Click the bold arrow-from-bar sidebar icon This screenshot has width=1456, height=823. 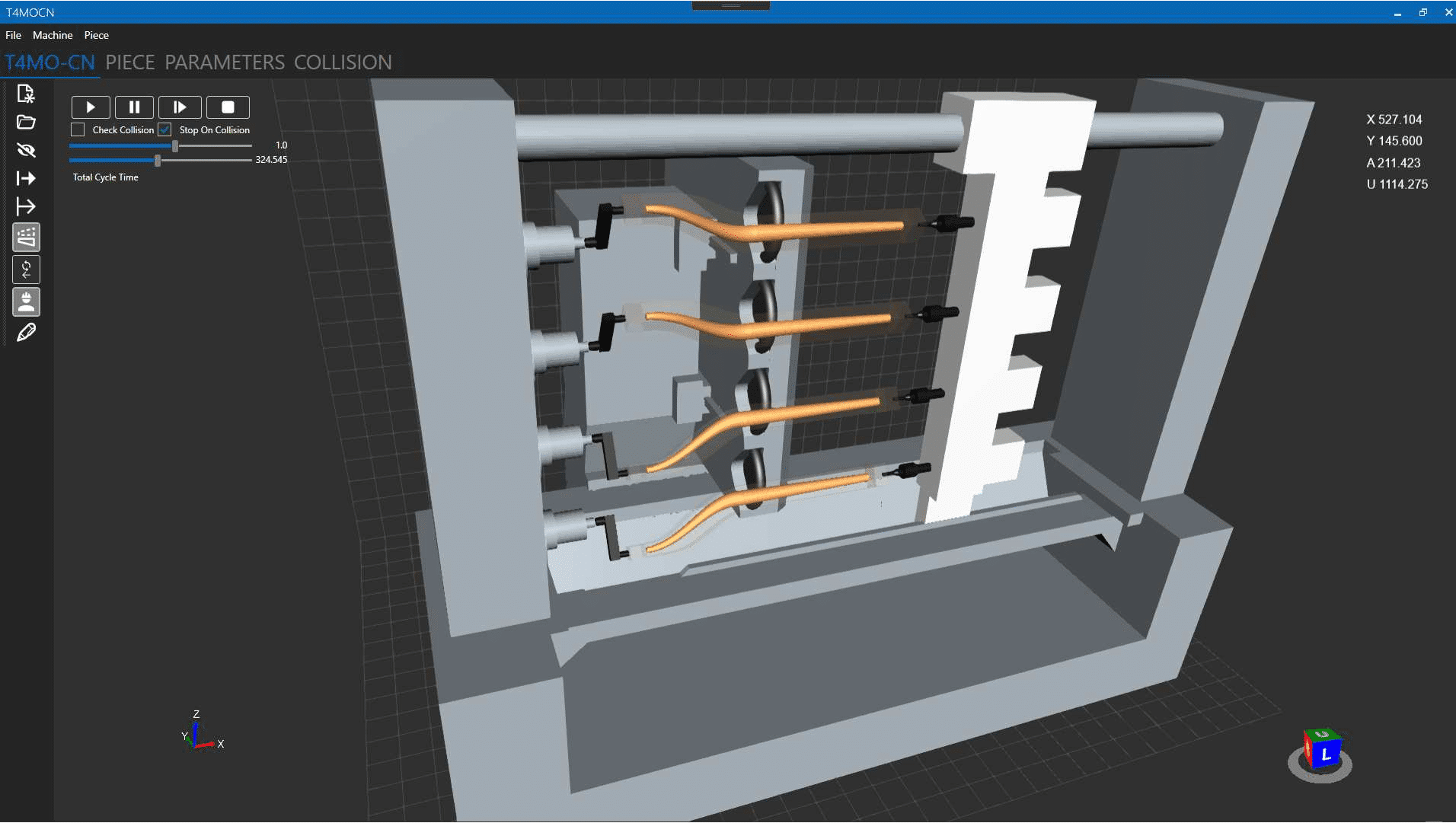click(26, 178)
